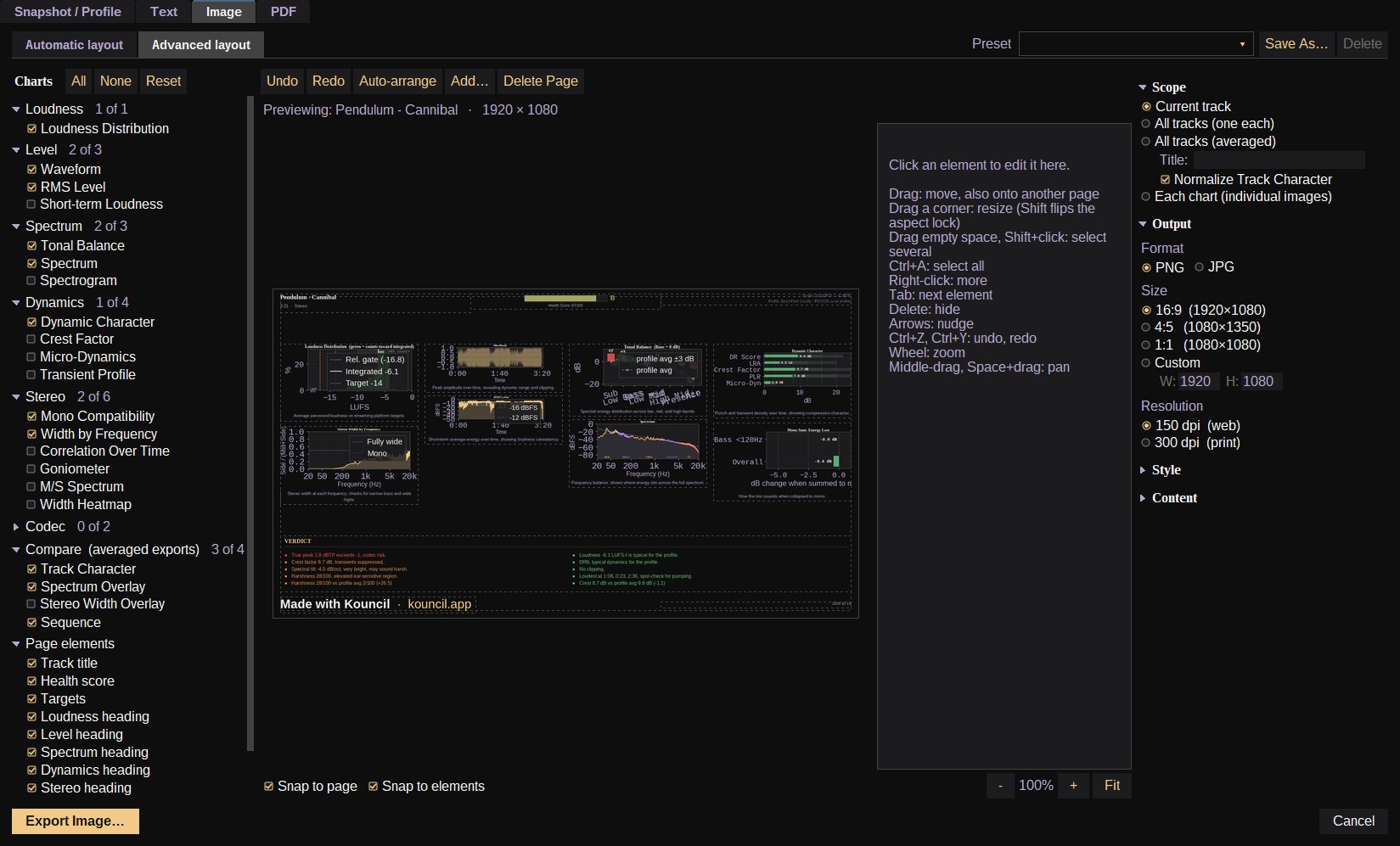The image size is (1400, 846).
Task: Select All charts
Action: [x=79, y=81]
